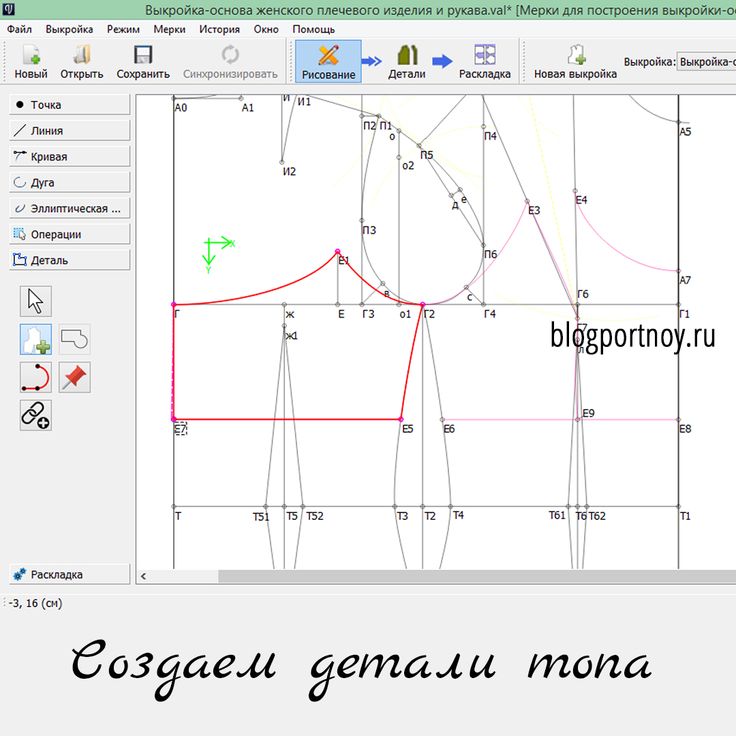
Task: Click point T5 on the waist line
Action: pos(284,506)
